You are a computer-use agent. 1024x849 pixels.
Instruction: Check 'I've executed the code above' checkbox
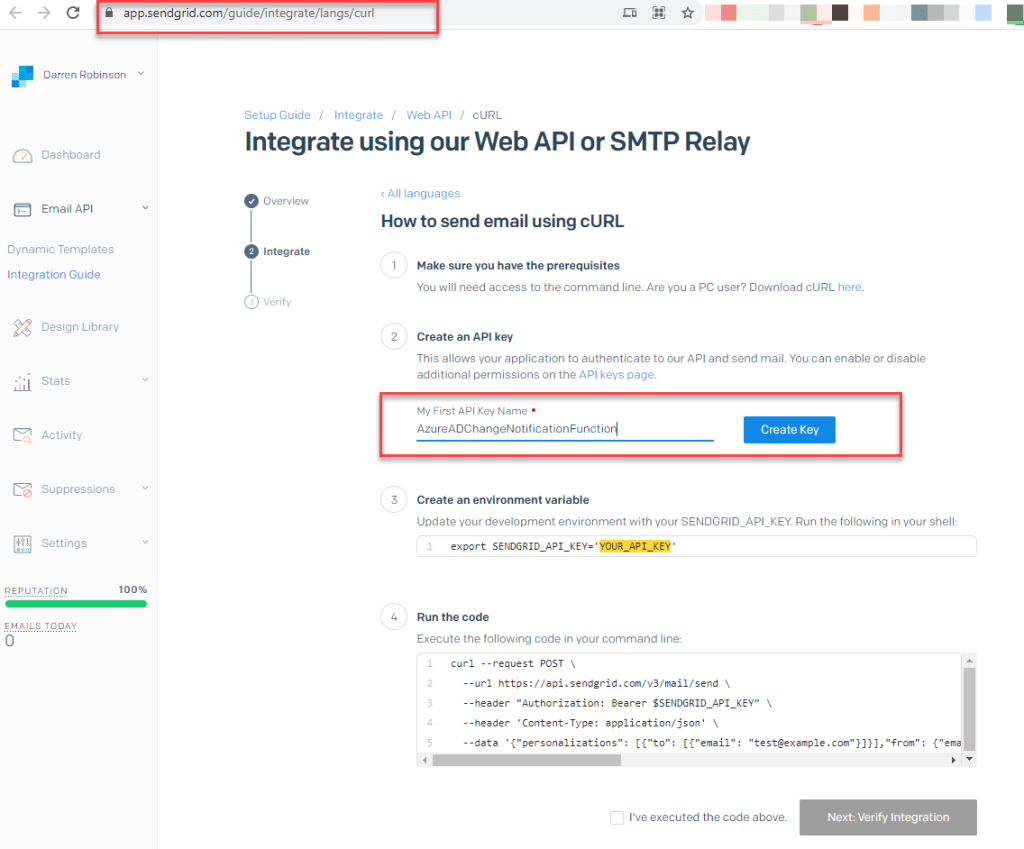(x=616, y=818)
